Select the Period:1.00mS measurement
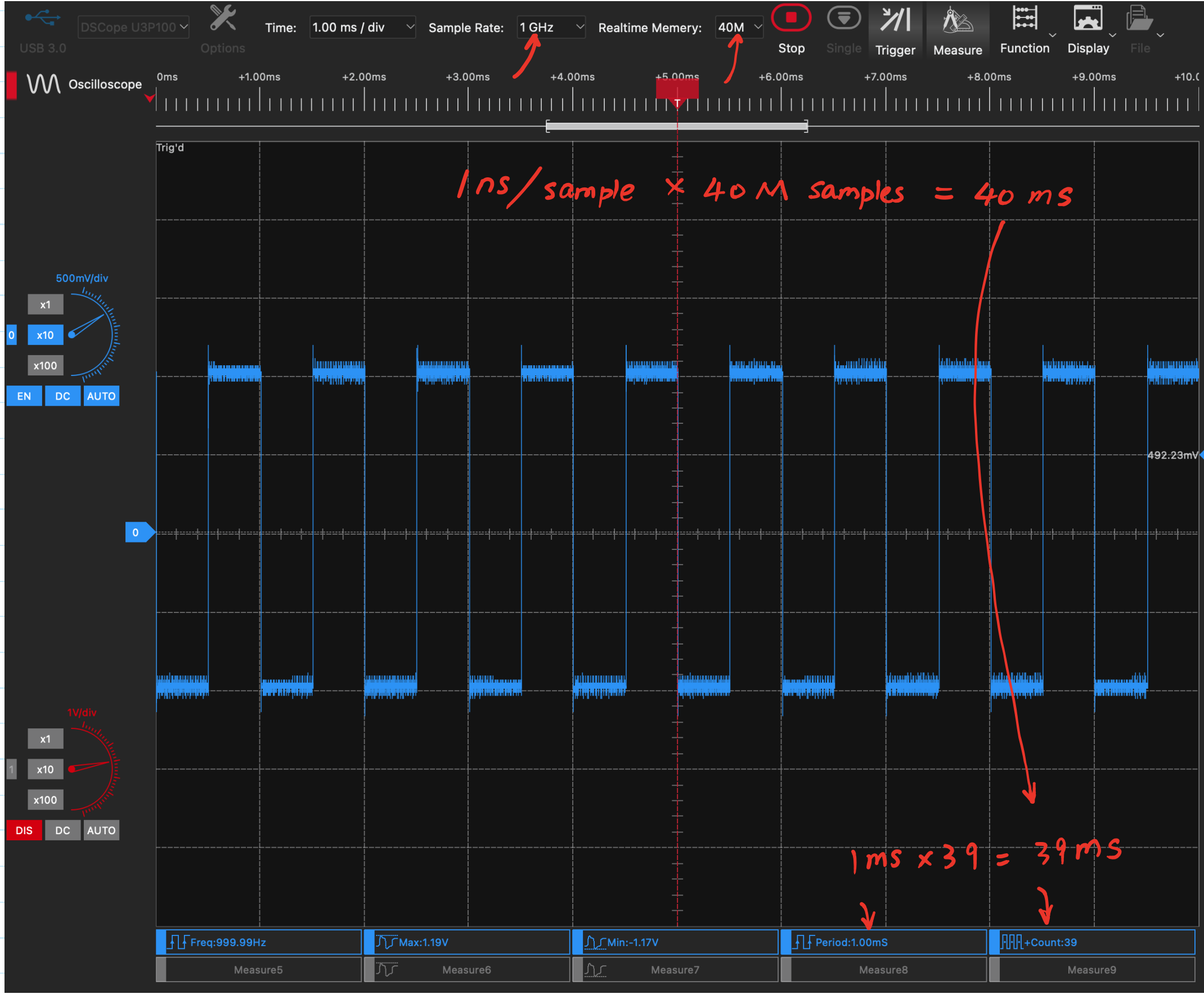Screen dimensions: 1204x994 click(883, 942)
